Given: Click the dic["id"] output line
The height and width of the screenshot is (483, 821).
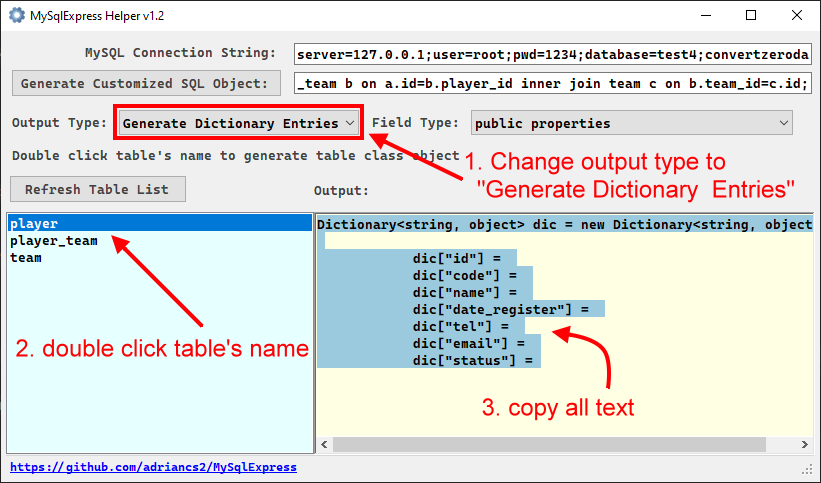Looking at the screenshot, I should point(457,258).
